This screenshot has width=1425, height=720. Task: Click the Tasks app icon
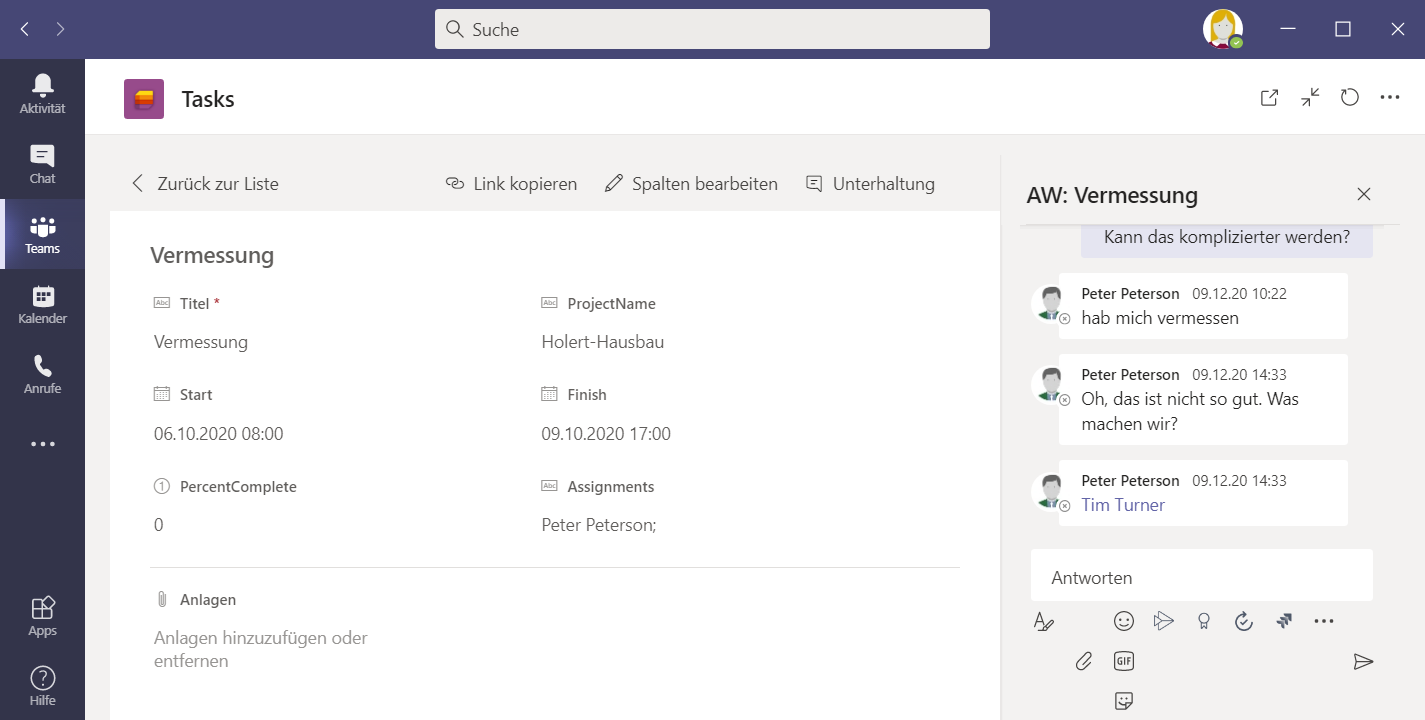[x=144, y=99]
